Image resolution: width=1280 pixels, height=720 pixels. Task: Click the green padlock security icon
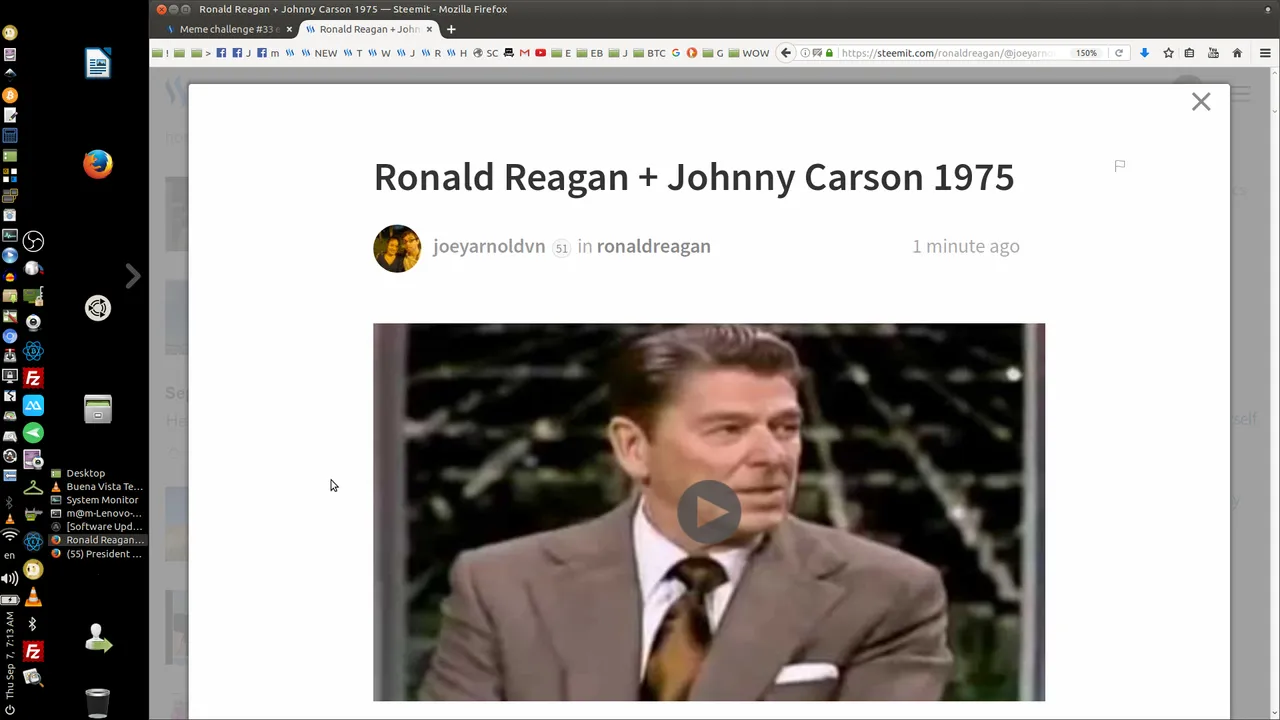[829, 53]
